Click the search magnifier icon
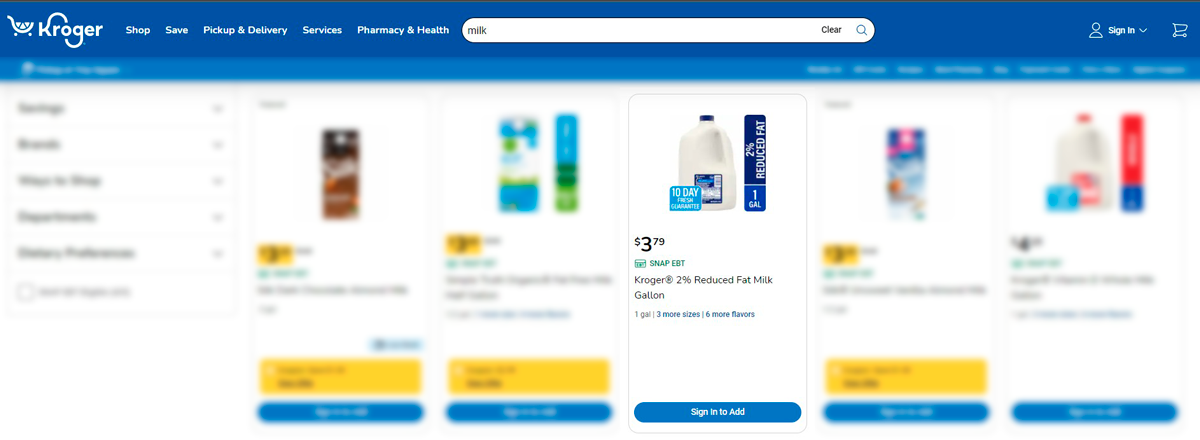The image size is (1200, 440). [861, 30]
